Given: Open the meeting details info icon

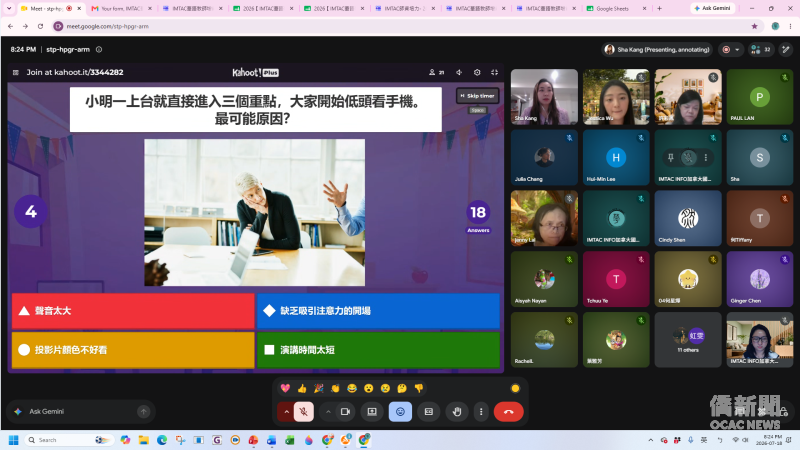Looking at the screenshot, I should [x=99, y=49].
